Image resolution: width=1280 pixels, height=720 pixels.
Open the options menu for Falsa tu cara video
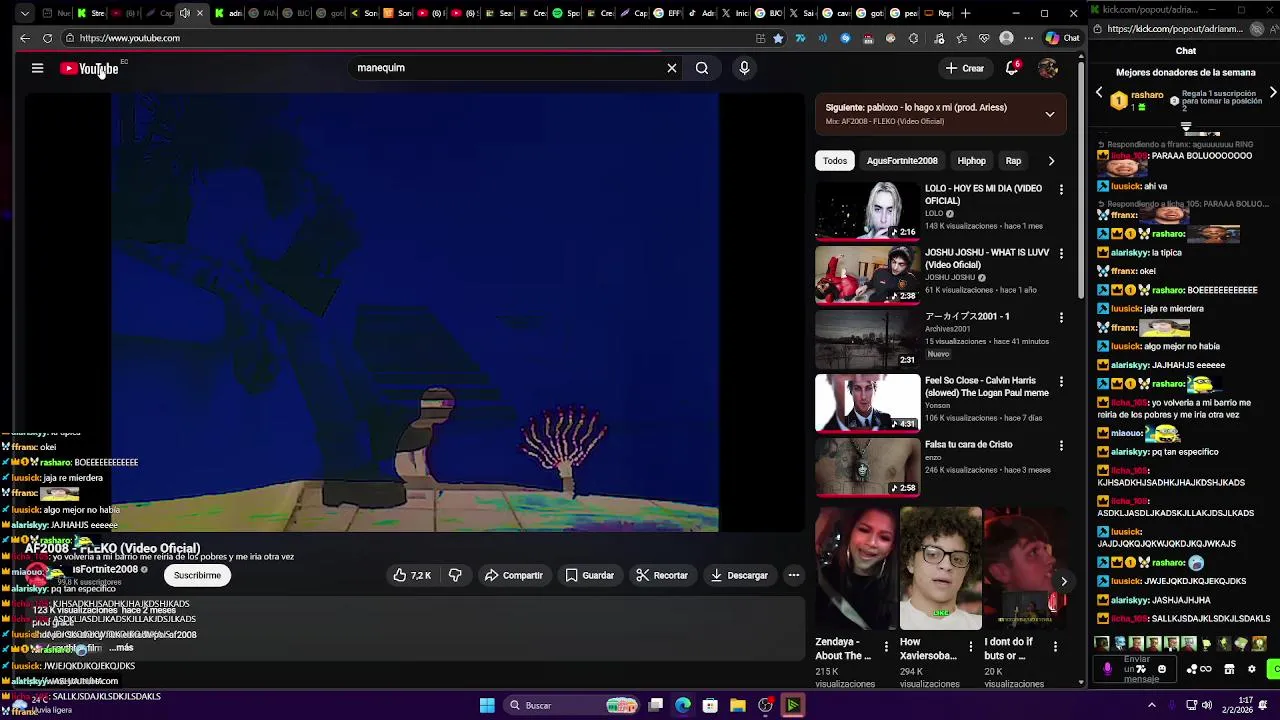tap(1061, 445)
